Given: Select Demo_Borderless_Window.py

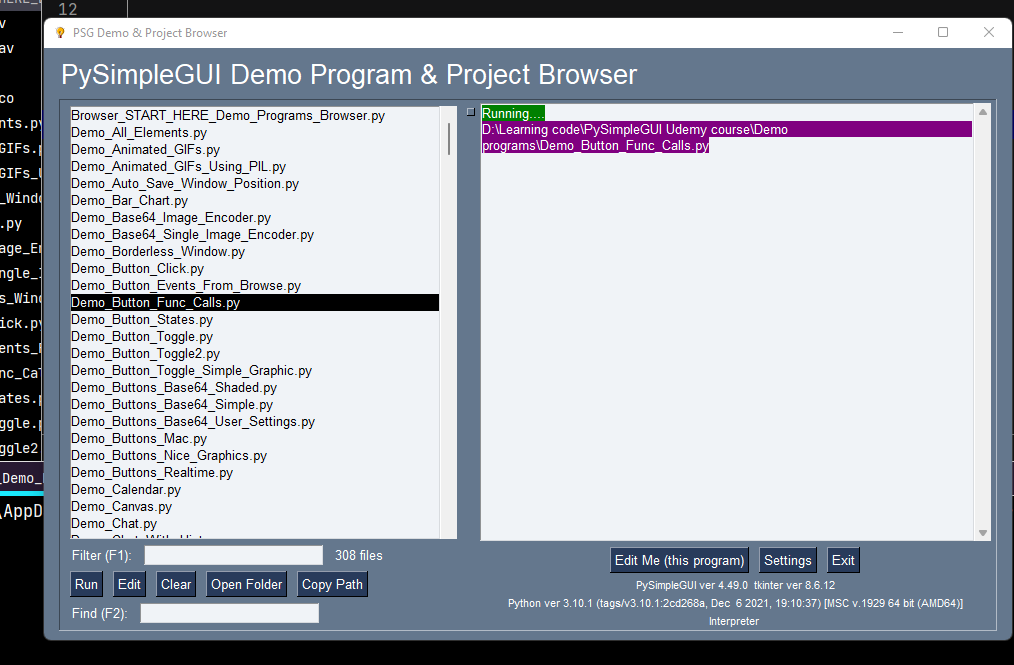Looking at the screenshot, I should pyautogui.click(x=255, y=251).
